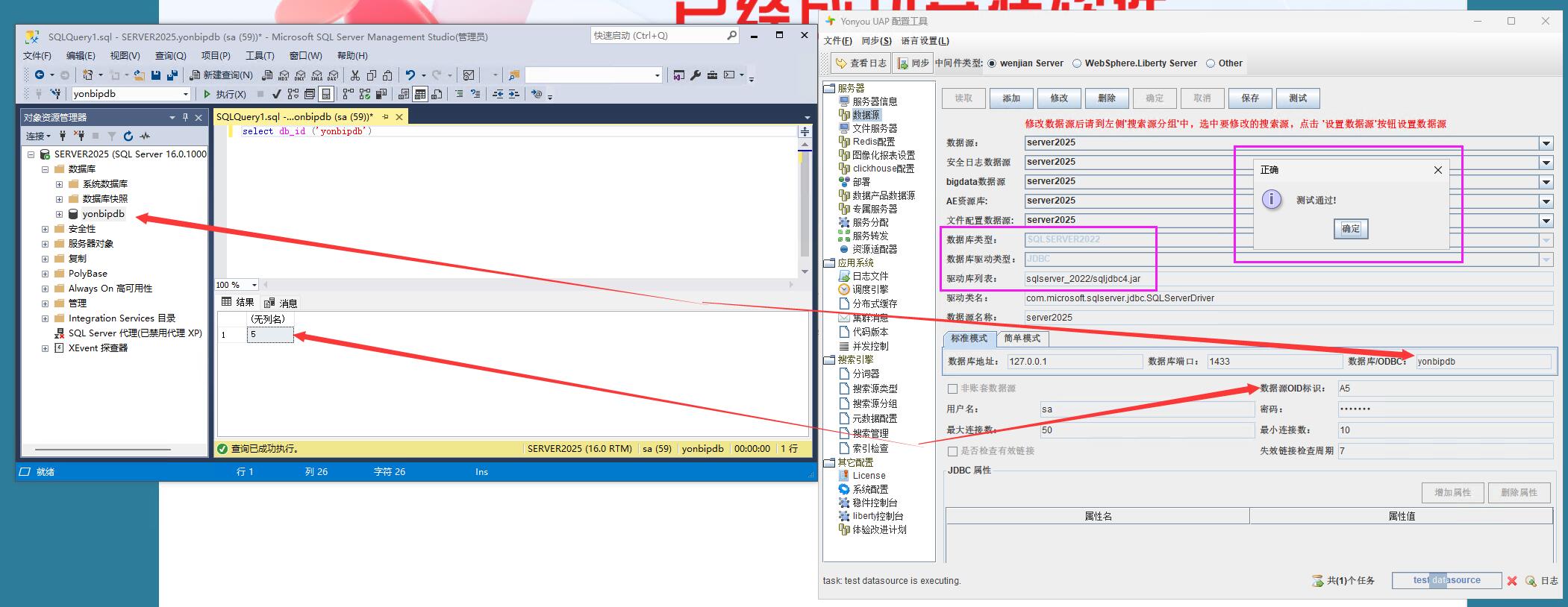Switch to the 消息 results tab
The image size is (1568, 607).
281,303
